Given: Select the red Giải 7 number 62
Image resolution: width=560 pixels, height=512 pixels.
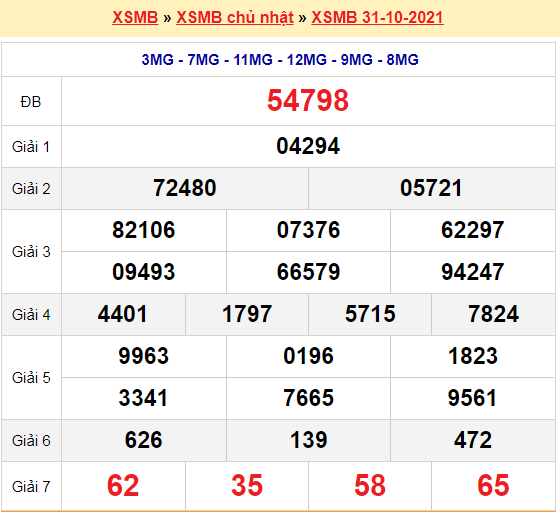Looking at the screenshot, I should (123, 486).
